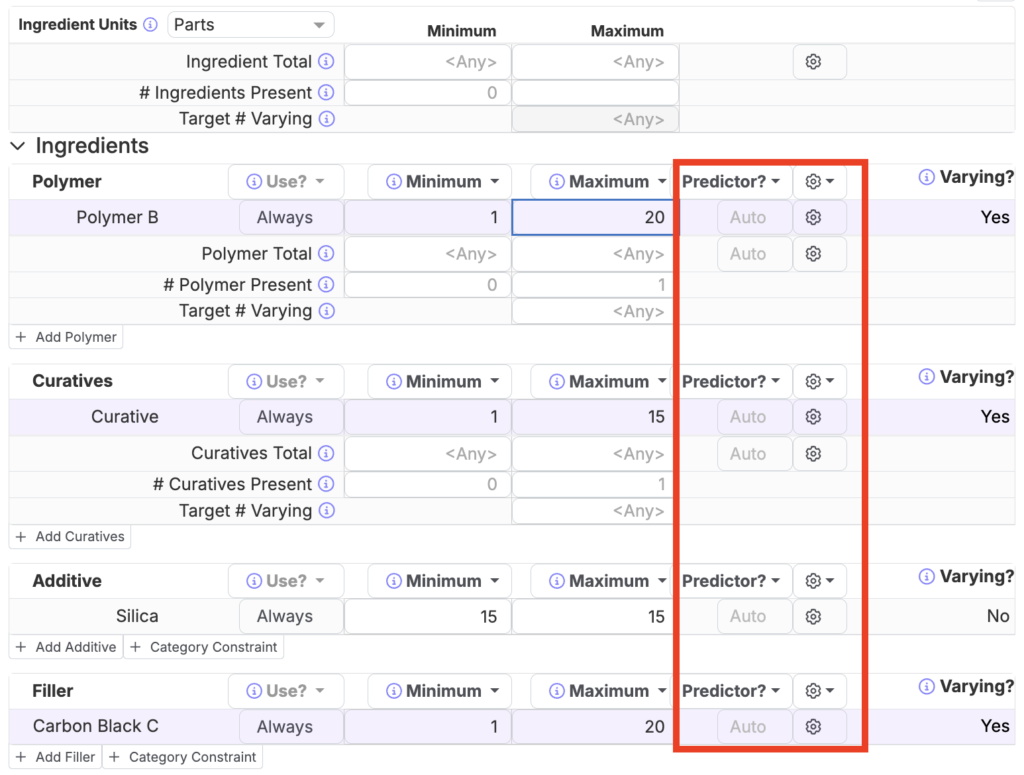Click Category Constraint button under Additive

(204, 647)
